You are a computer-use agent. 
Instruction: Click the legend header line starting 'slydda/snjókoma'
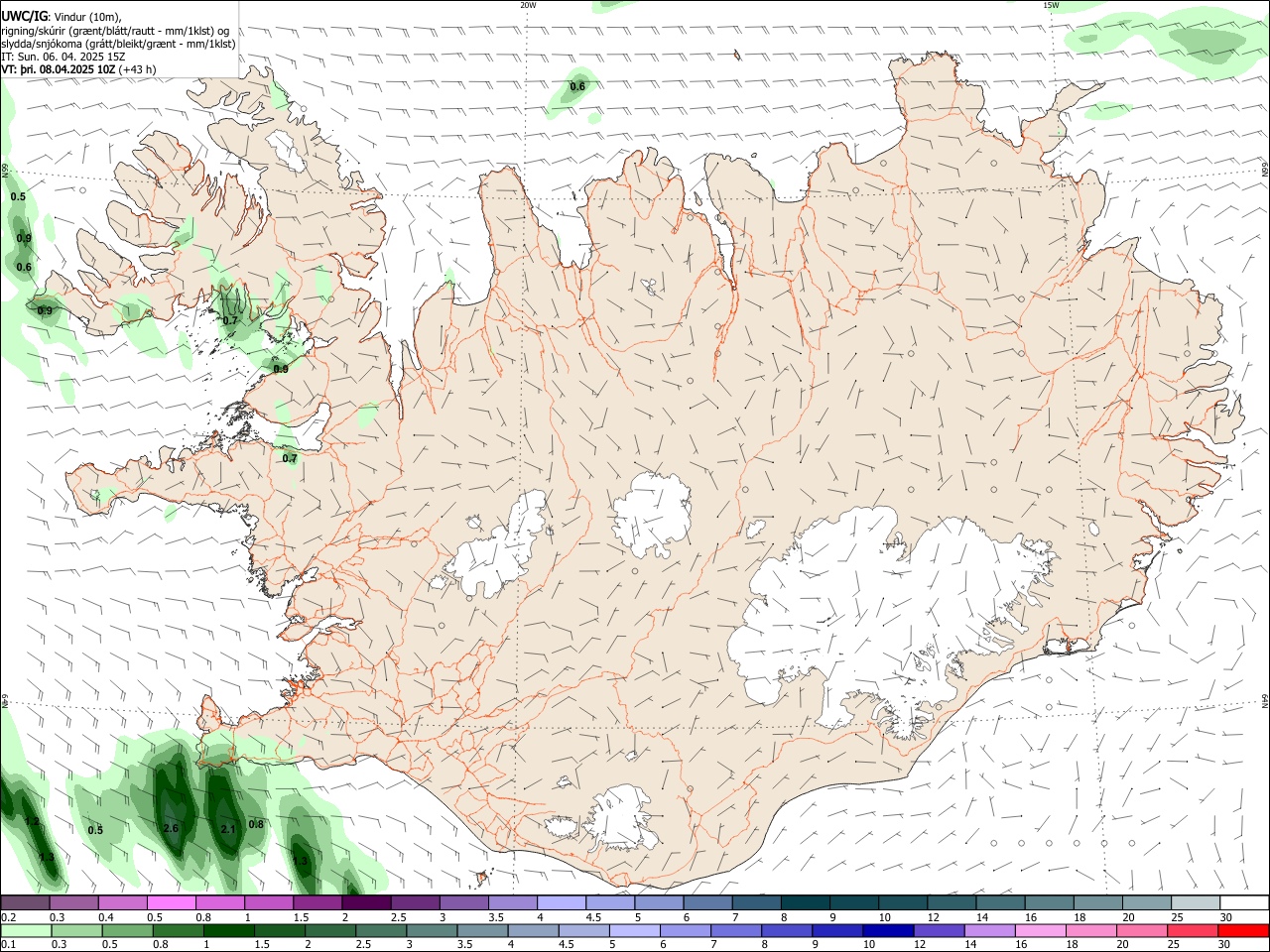118,44
